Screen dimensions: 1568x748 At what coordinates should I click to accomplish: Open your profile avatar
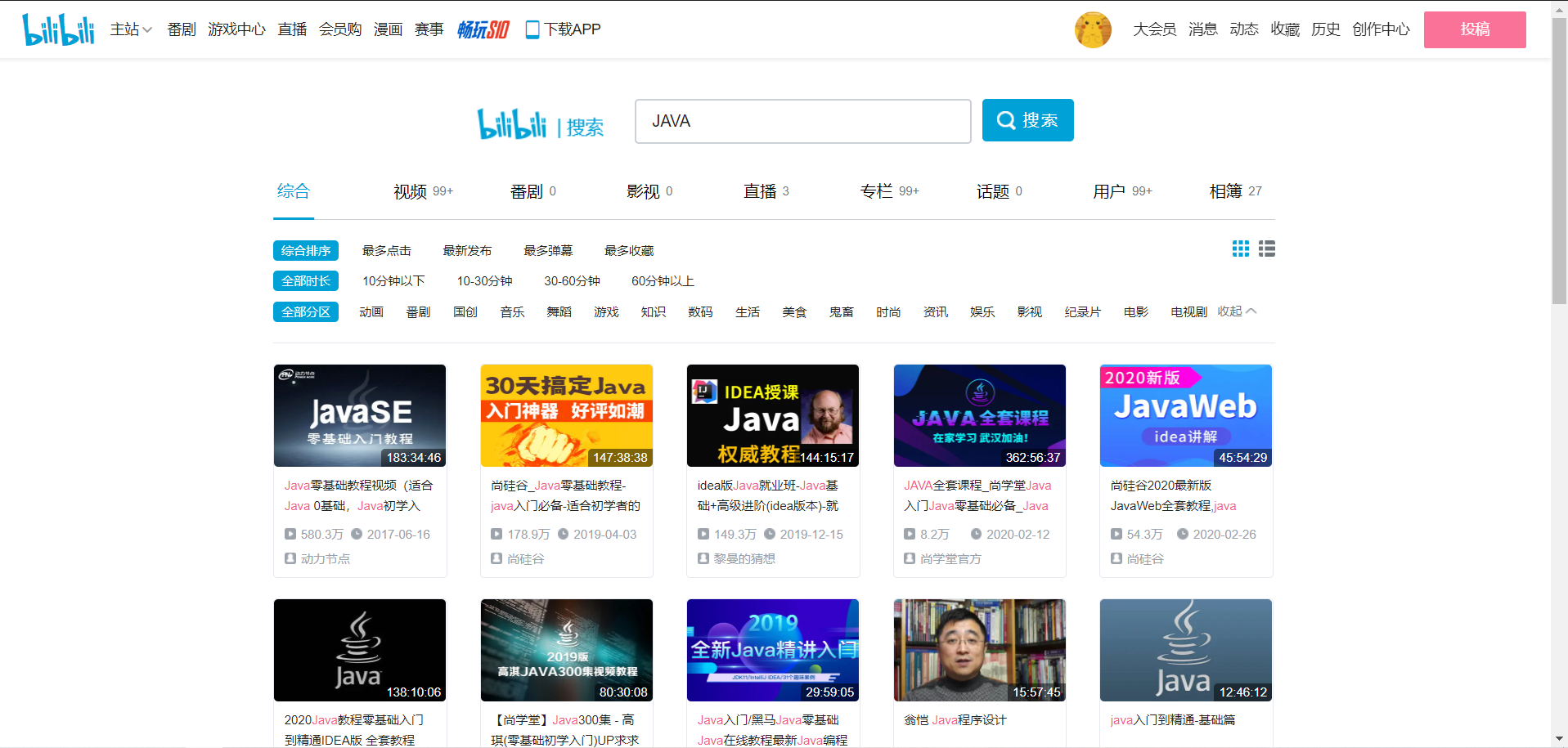pyautogui.click(x=1093, y=29)
